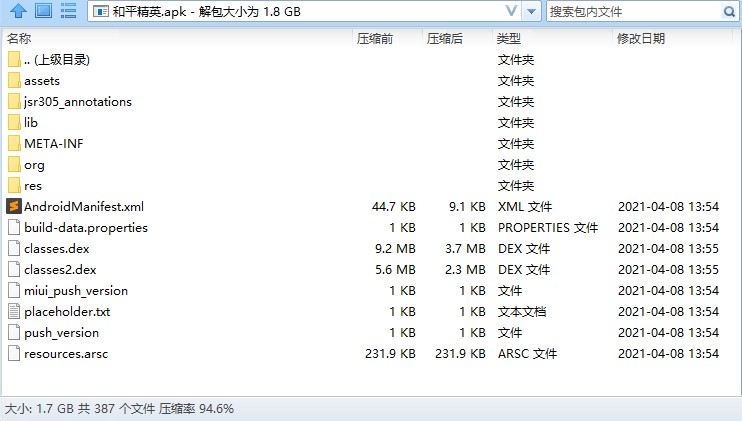Select the AndroidManifest.xml file name

(x=84, y=207)
